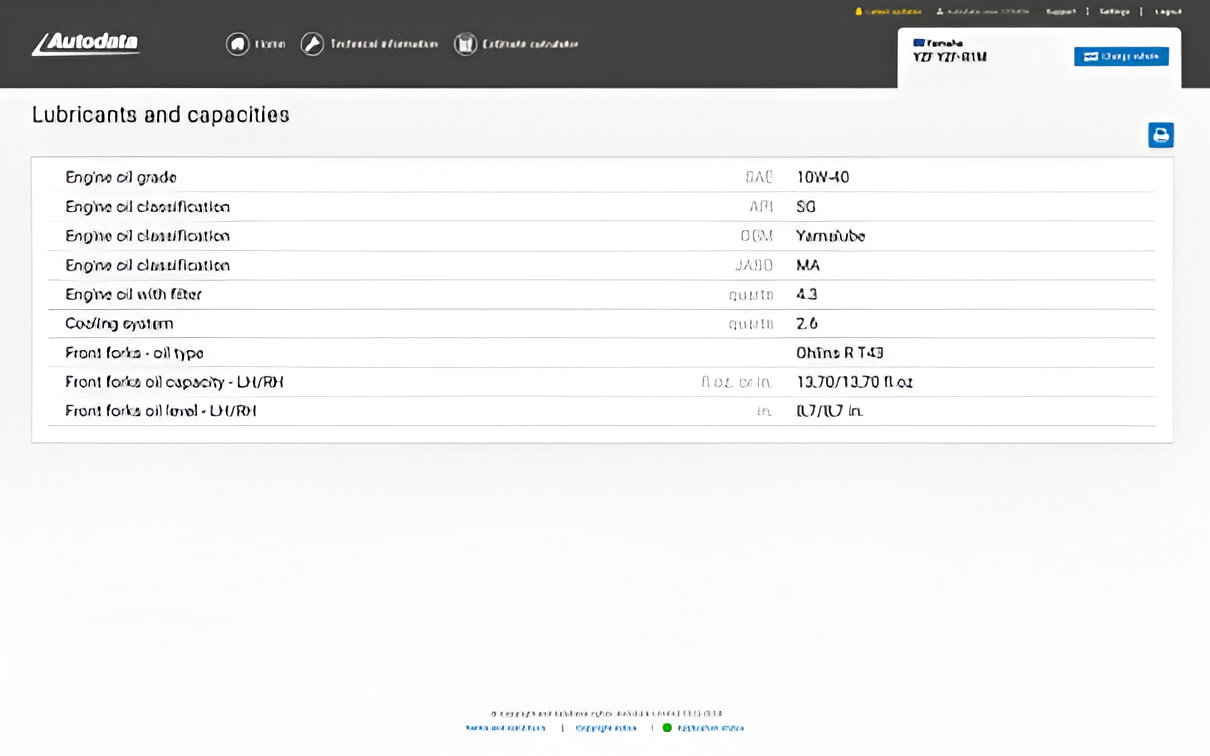Open the Estimate calculator menu

pyautogui.click(x=530, y=44)
